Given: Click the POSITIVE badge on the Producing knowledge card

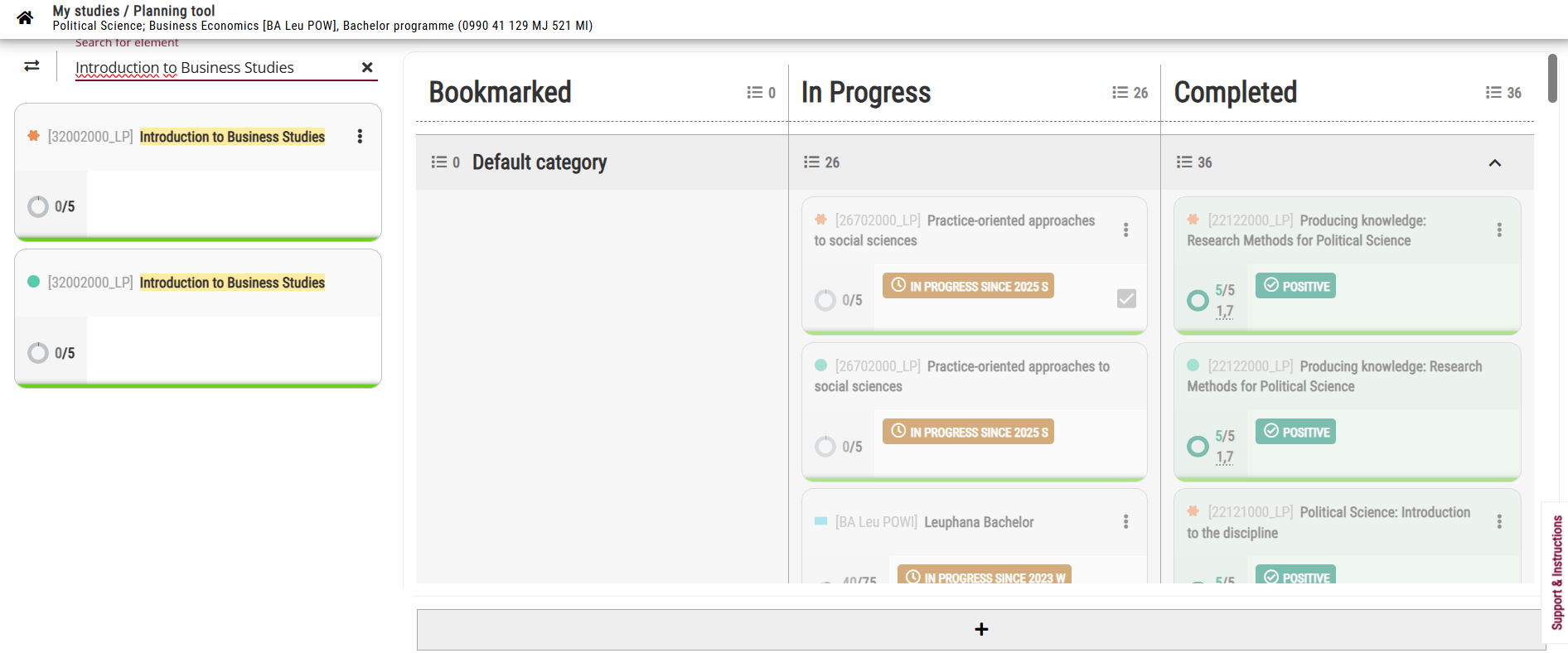Looking at the screenshot, I should pyautogui.click(x=1295, y=286).
